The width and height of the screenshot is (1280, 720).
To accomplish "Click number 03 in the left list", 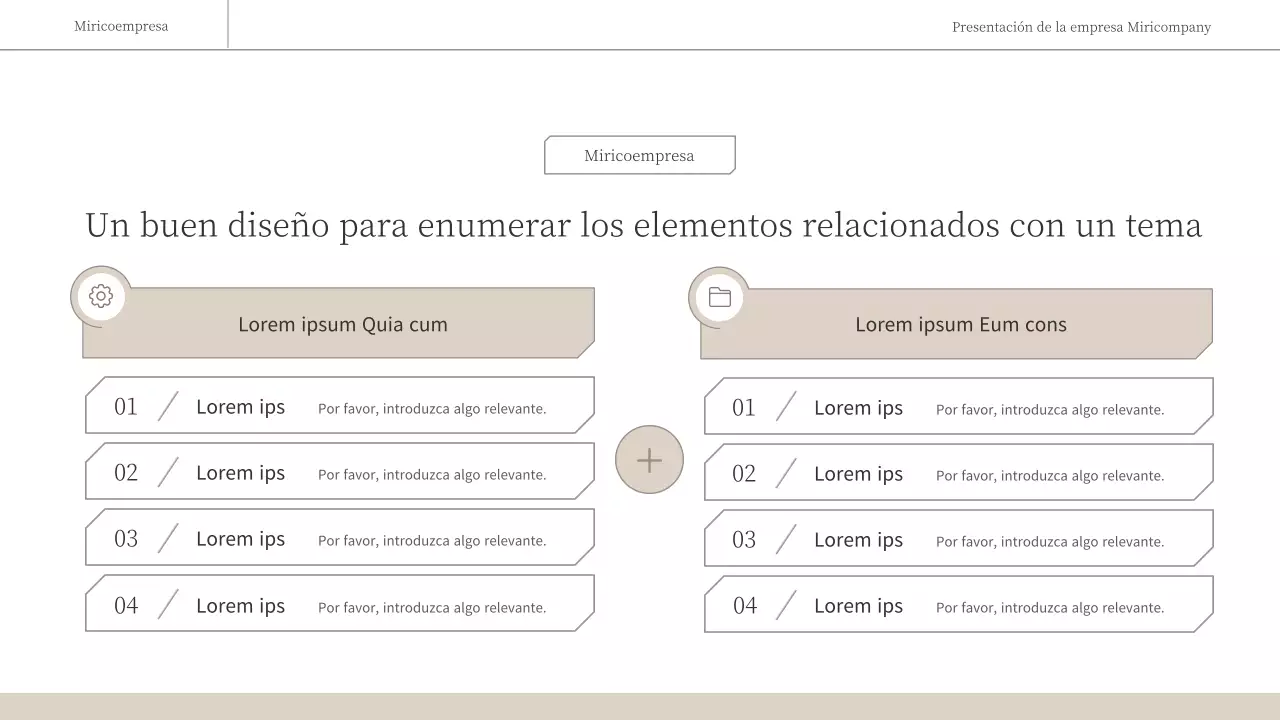I will point(126,539).
